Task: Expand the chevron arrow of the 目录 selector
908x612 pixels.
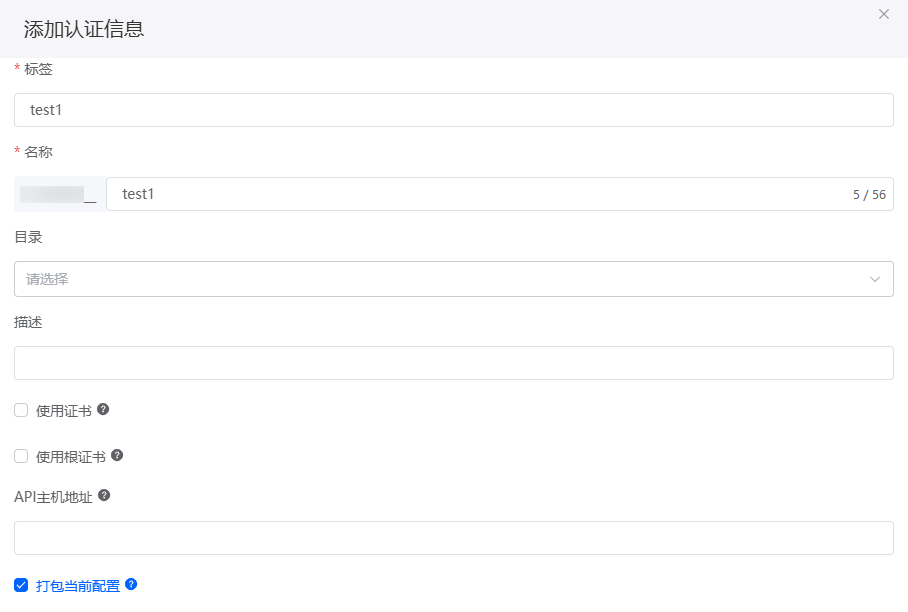Action: pyautogui.click(x=874, y=279)
